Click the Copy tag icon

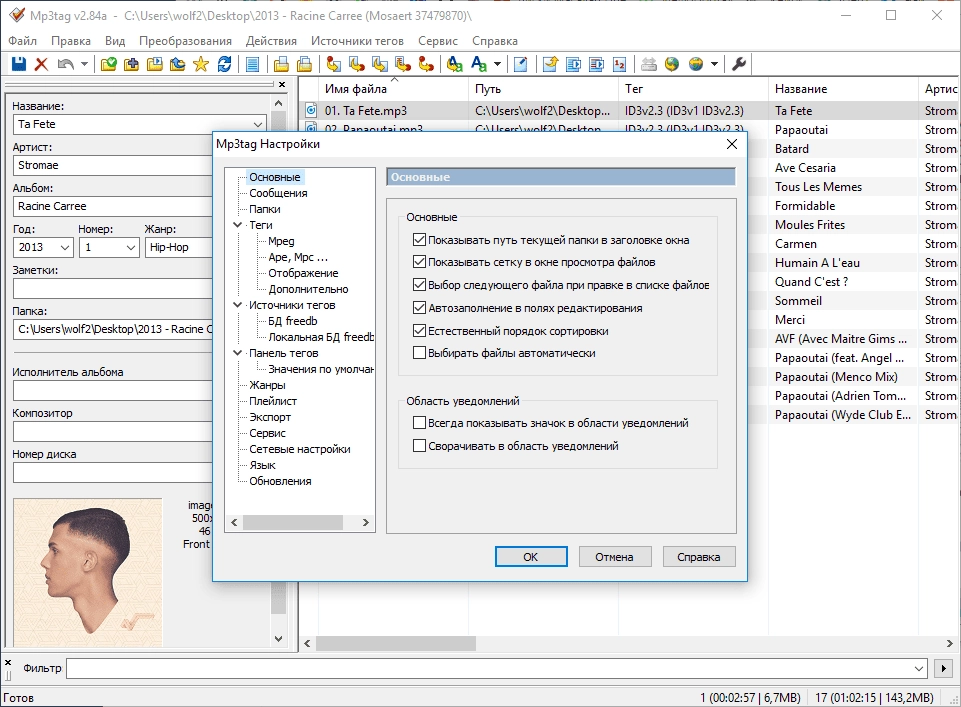pyautogui.click(x=281, y=64)
